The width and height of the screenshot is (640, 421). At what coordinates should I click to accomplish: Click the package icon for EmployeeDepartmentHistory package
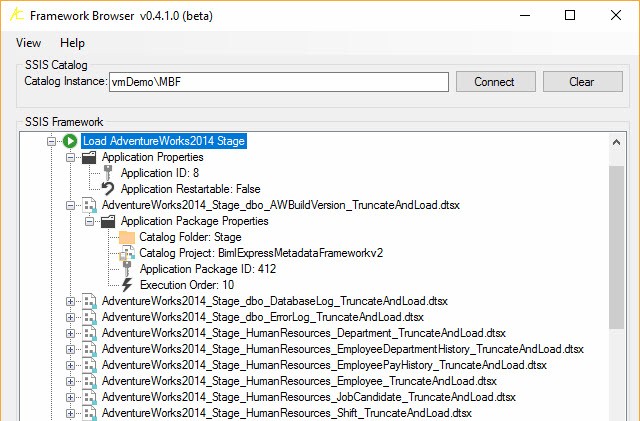coord(89,349)
